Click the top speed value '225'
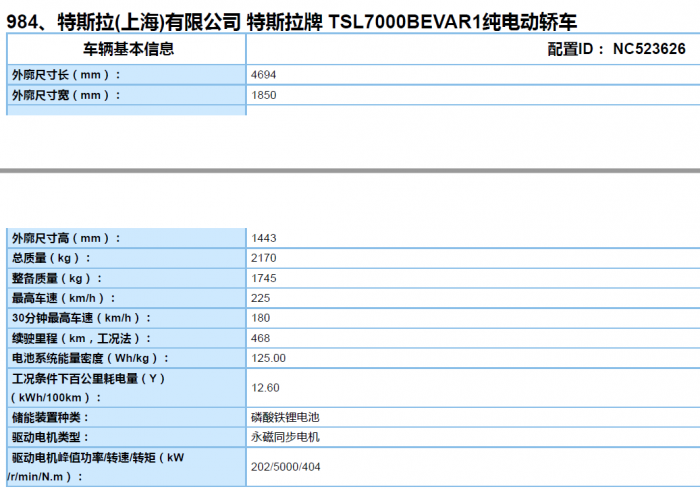This screenshot has height=489, width=700. pos(260,298)
